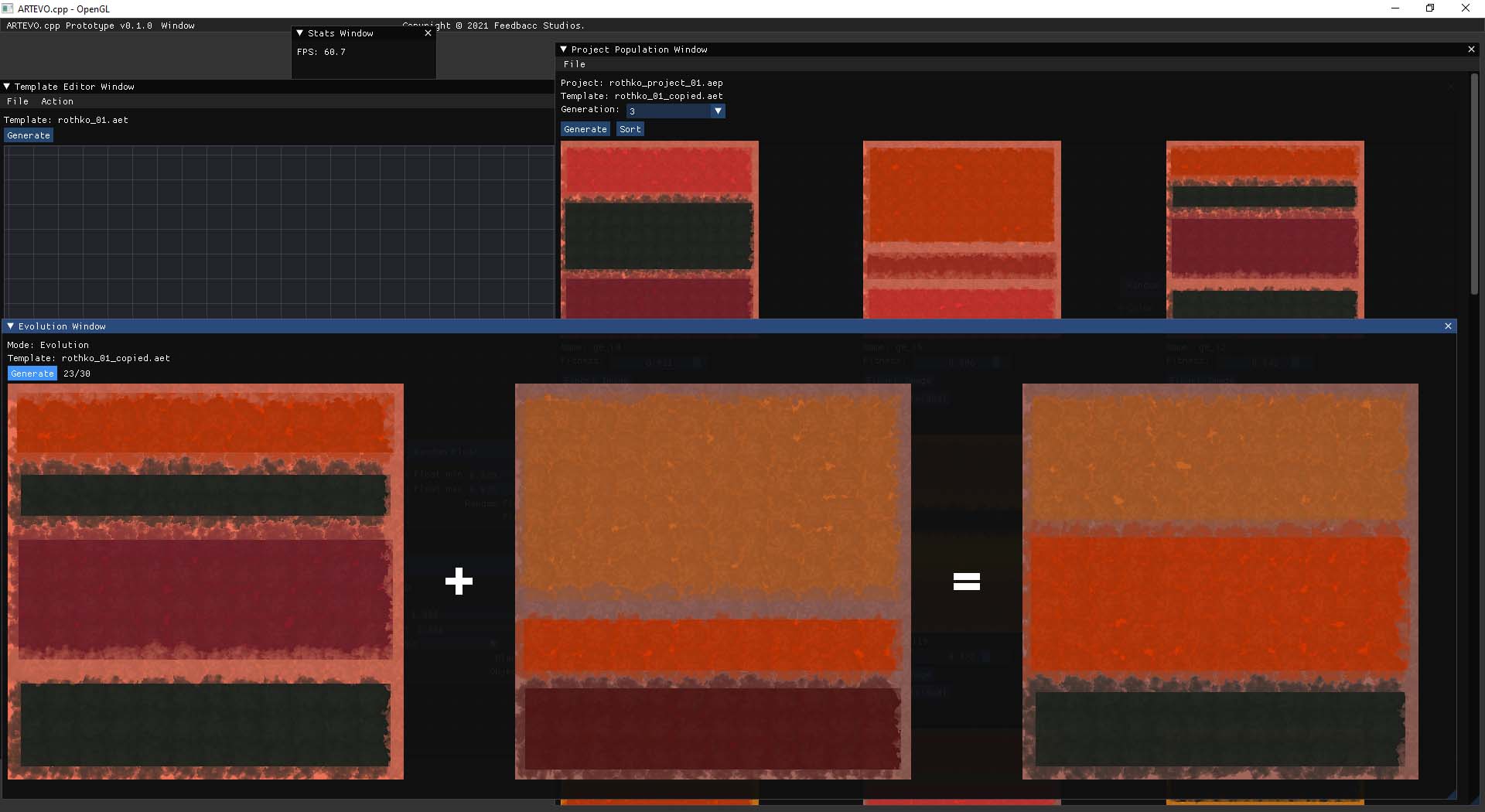Click the Evolution Window title bar
This screenshot has width=1485, height=812.
point(729,326)
